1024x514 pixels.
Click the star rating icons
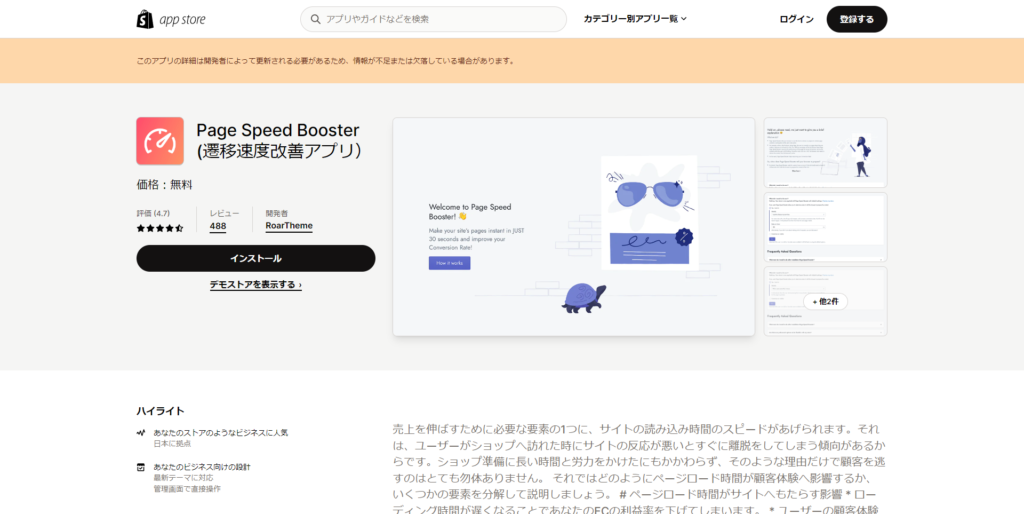160,228
